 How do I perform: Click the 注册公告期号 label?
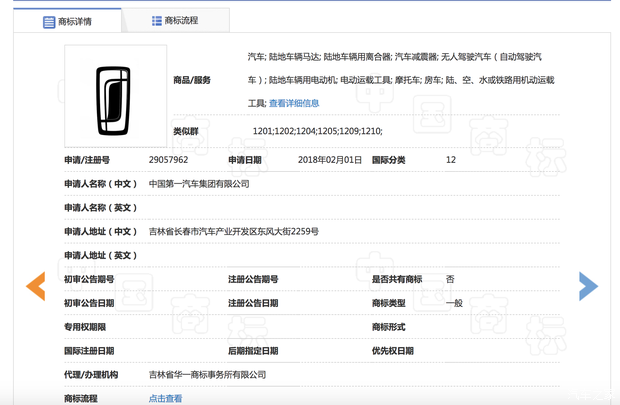[253, 279]
